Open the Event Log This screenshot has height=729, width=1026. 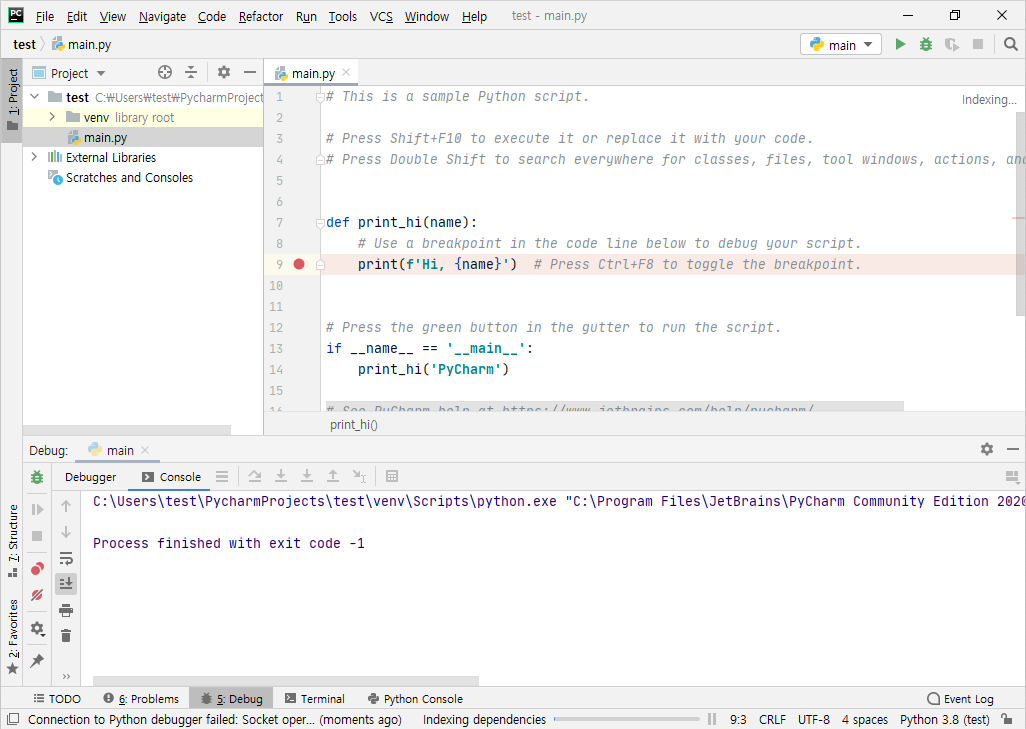click(x=960, y=698)
